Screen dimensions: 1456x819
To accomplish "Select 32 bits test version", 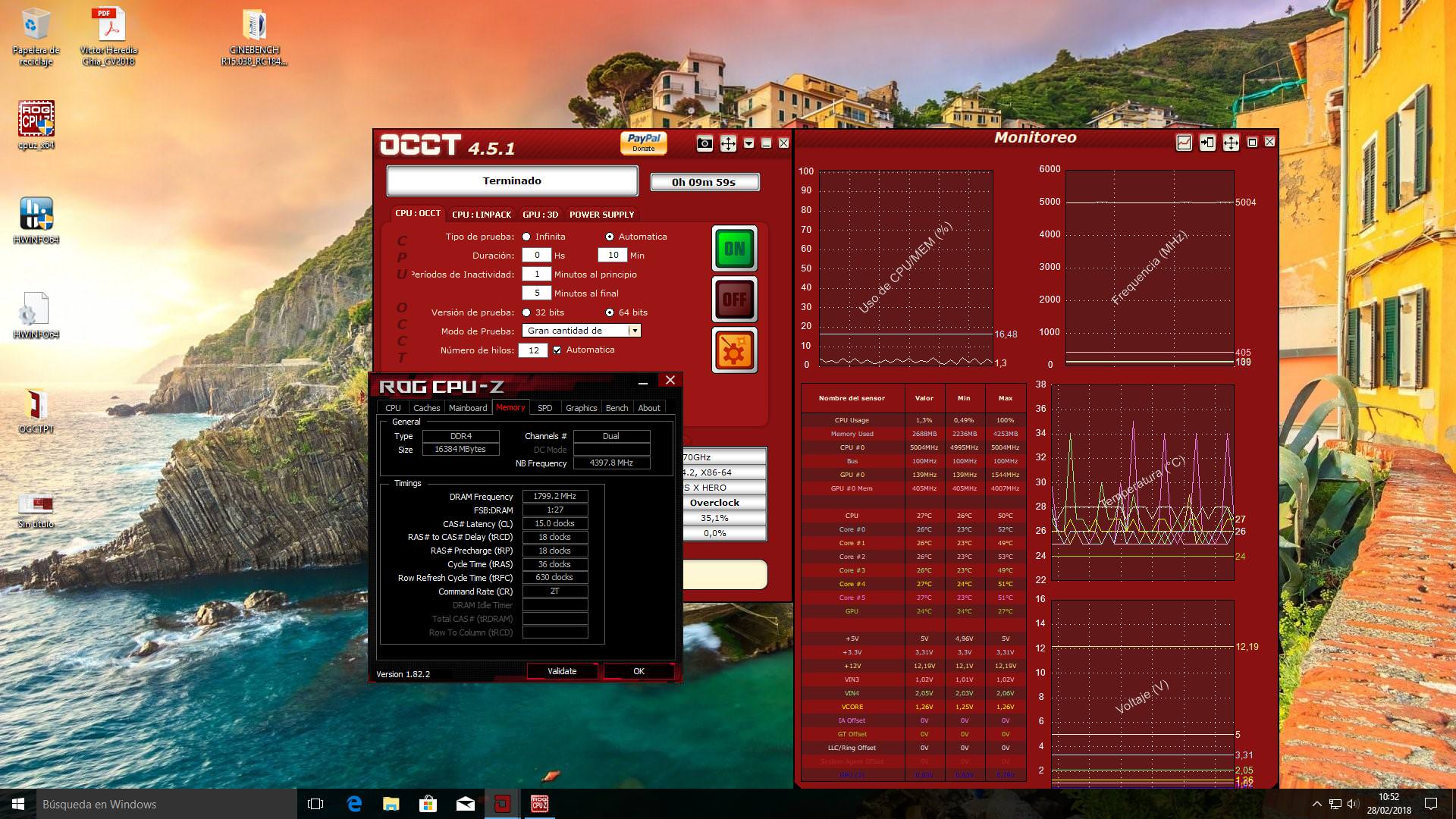I will (526, 312).
